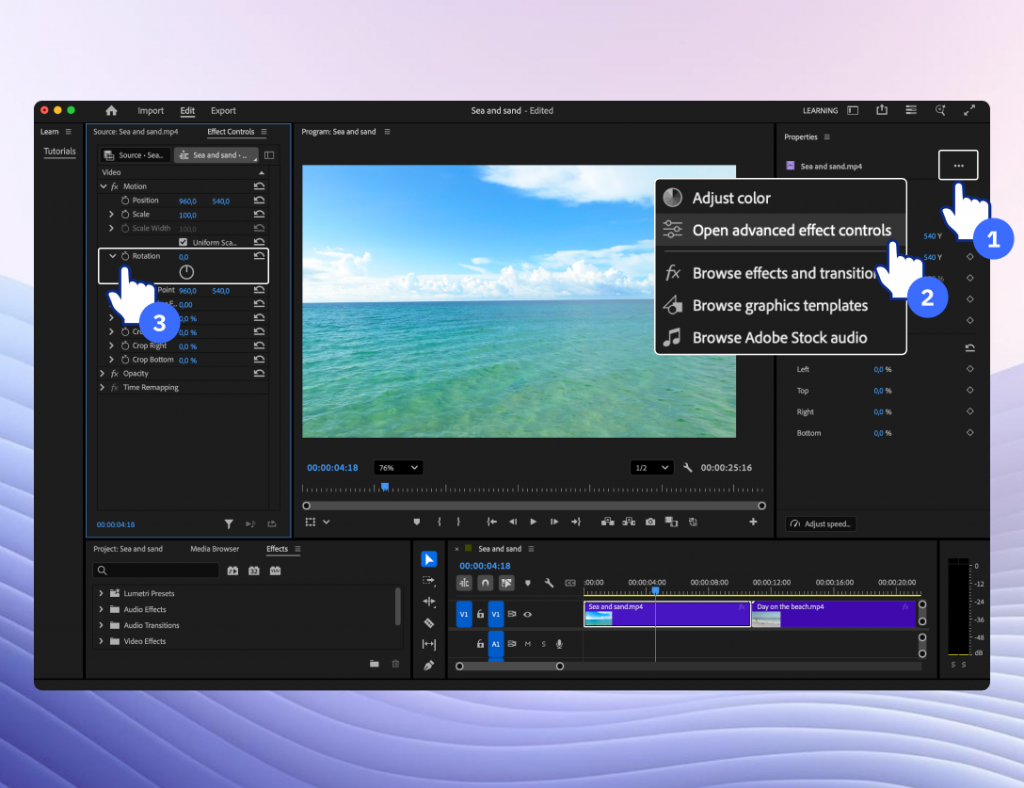
Task: Open the 76% zoom level dropdown
Action: pyautogui.click(x=397, y=468)
